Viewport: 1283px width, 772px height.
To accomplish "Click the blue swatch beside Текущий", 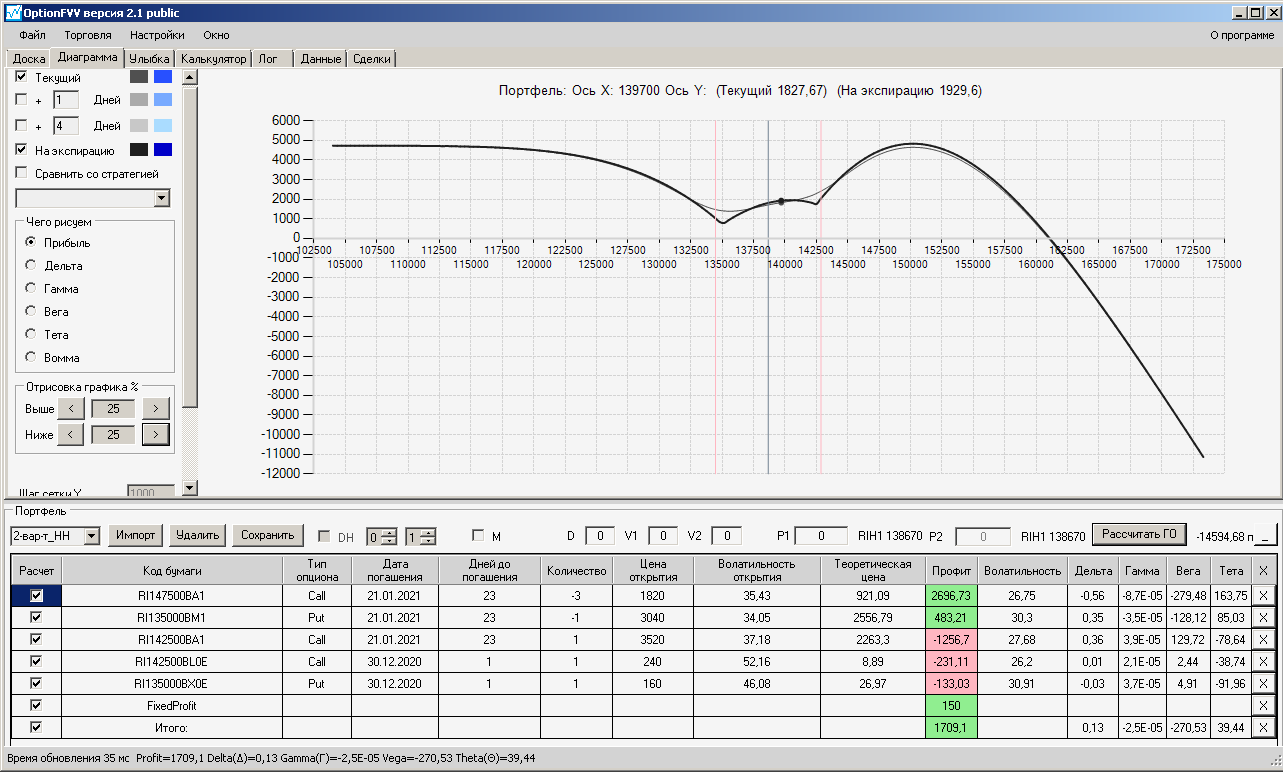I will (x=163, y=77).
